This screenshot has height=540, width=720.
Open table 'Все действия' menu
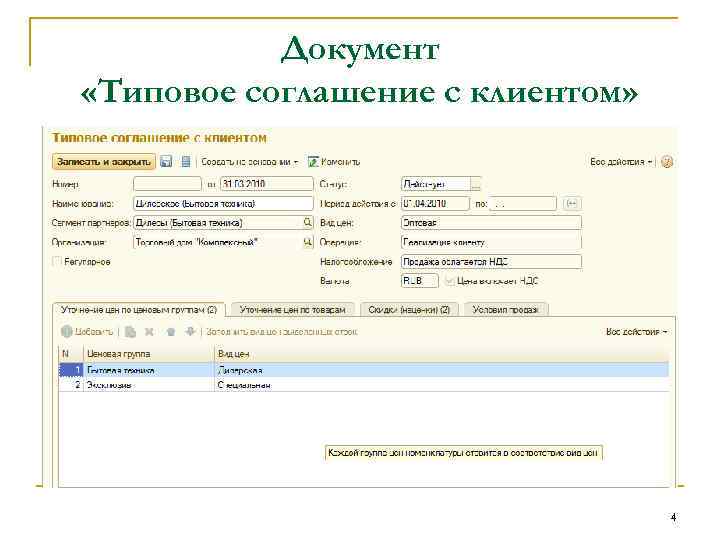point(636,332)
